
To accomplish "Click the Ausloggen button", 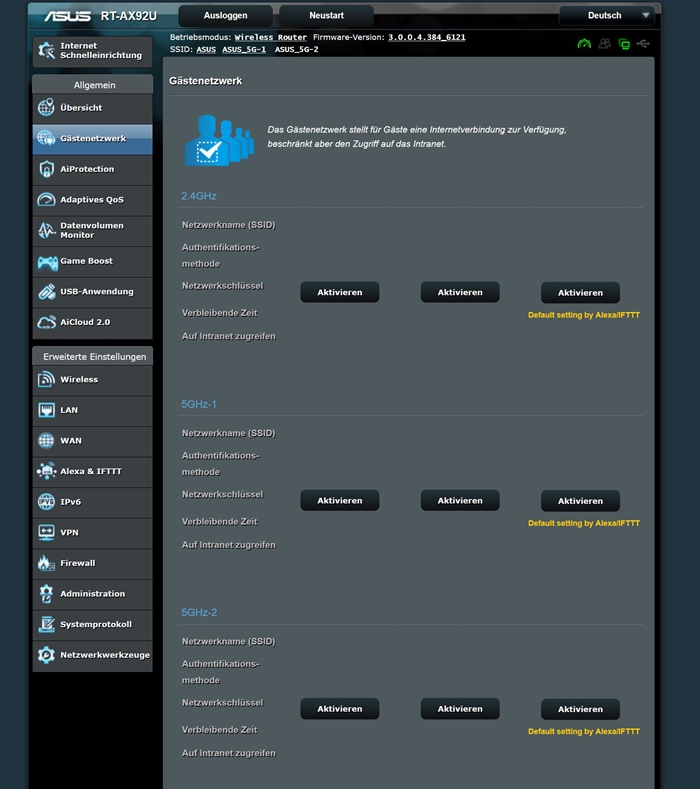I will click(x=225, y=16).
